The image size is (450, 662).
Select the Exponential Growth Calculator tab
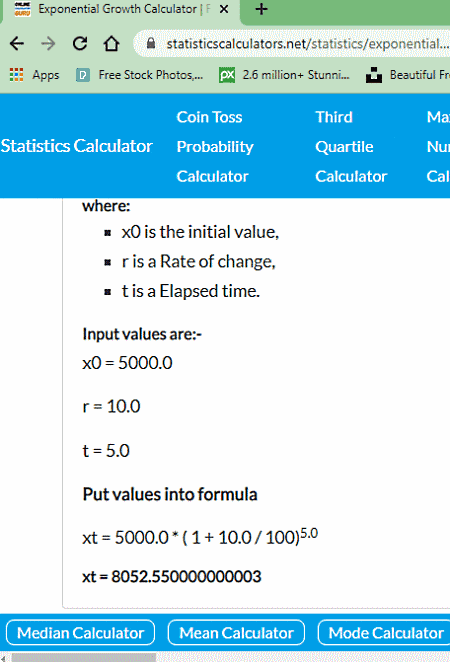pos(120,9)
